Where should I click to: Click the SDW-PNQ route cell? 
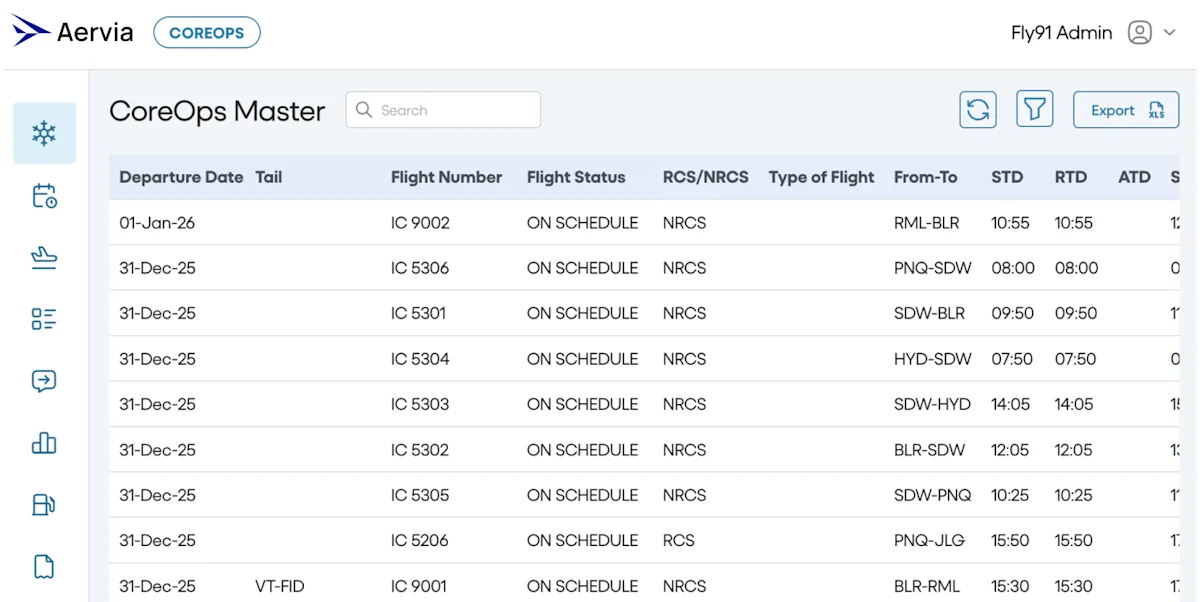(933, 495)
